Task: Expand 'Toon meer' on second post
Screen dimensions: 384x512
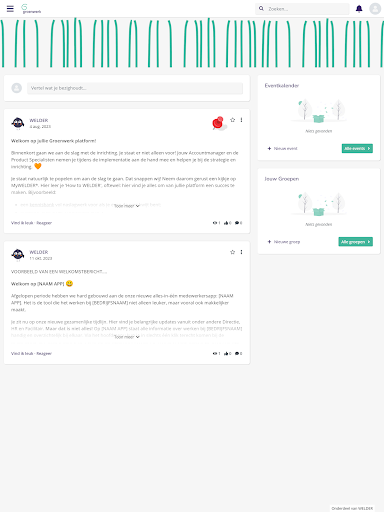Action: (127, 337)
